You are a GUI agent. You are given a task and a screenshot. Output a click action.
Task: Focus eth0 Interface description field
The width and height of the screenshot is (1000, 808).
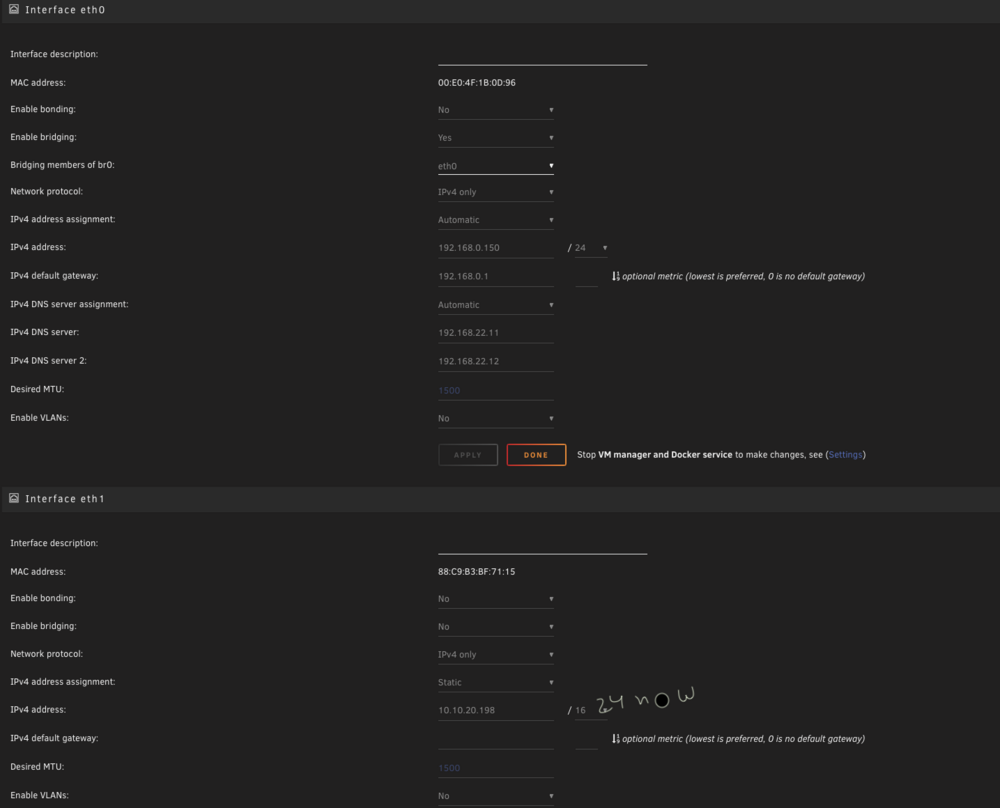pos(542,55)
